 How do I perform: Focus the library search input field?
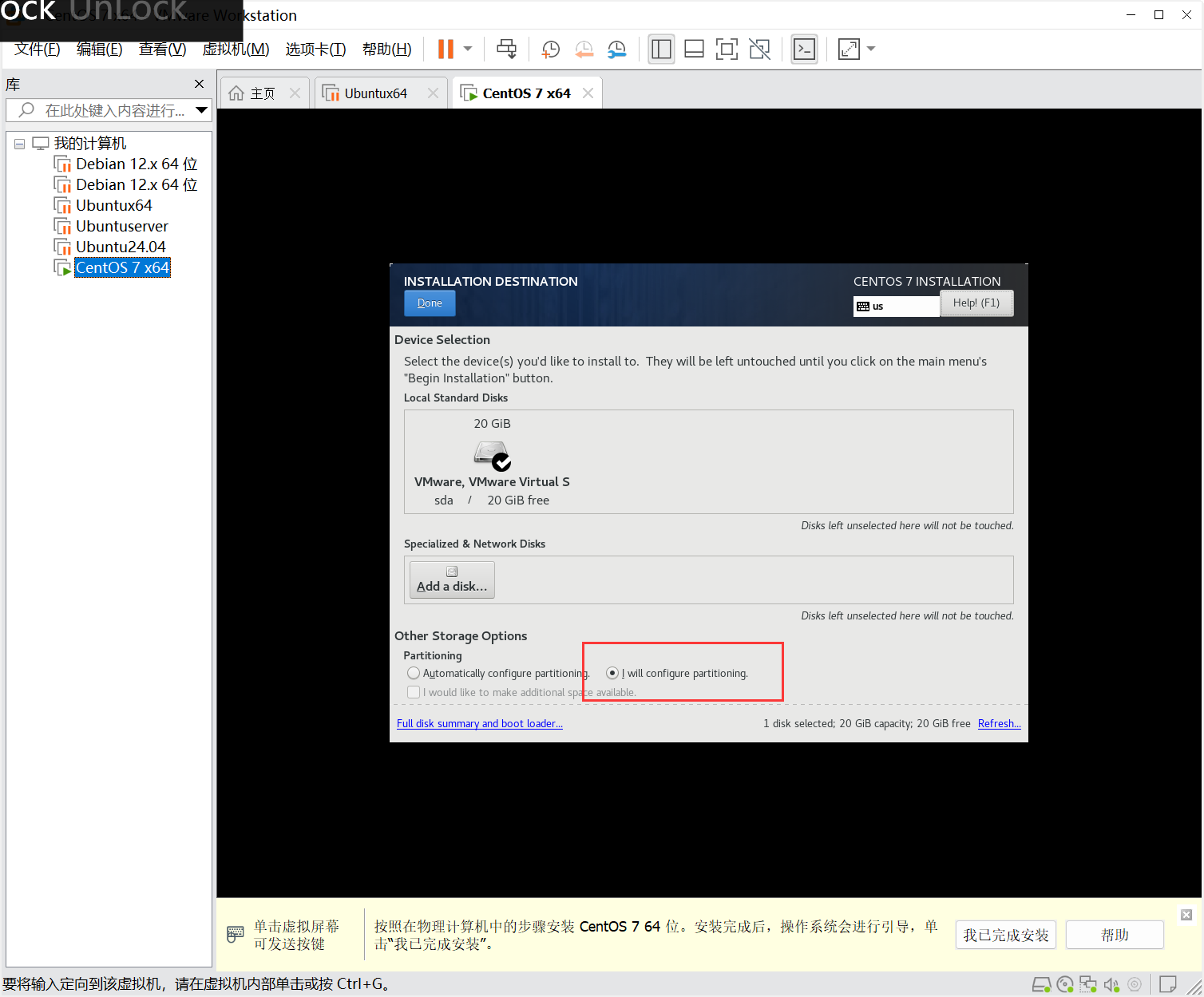pyautogui.click(x=109, y=110)
